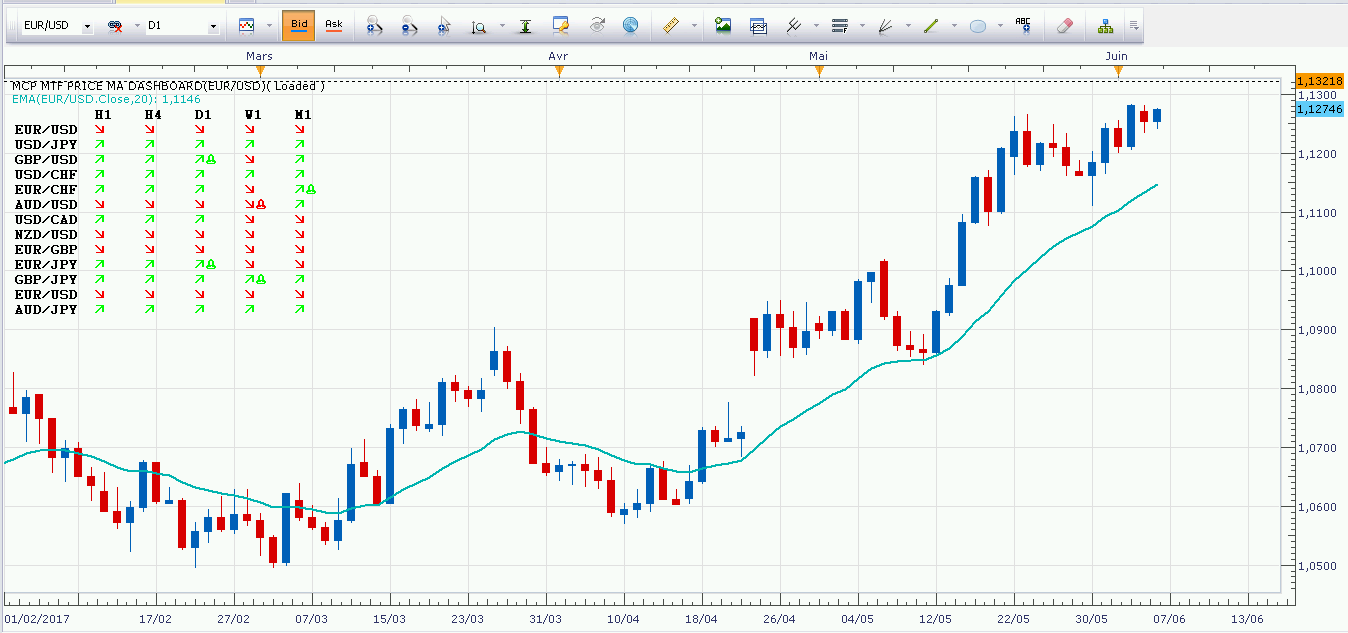The image size is (1348, 633).
Task: Expand the ellipse shape dropdown arrow
Action: [x=1000, y=25]
